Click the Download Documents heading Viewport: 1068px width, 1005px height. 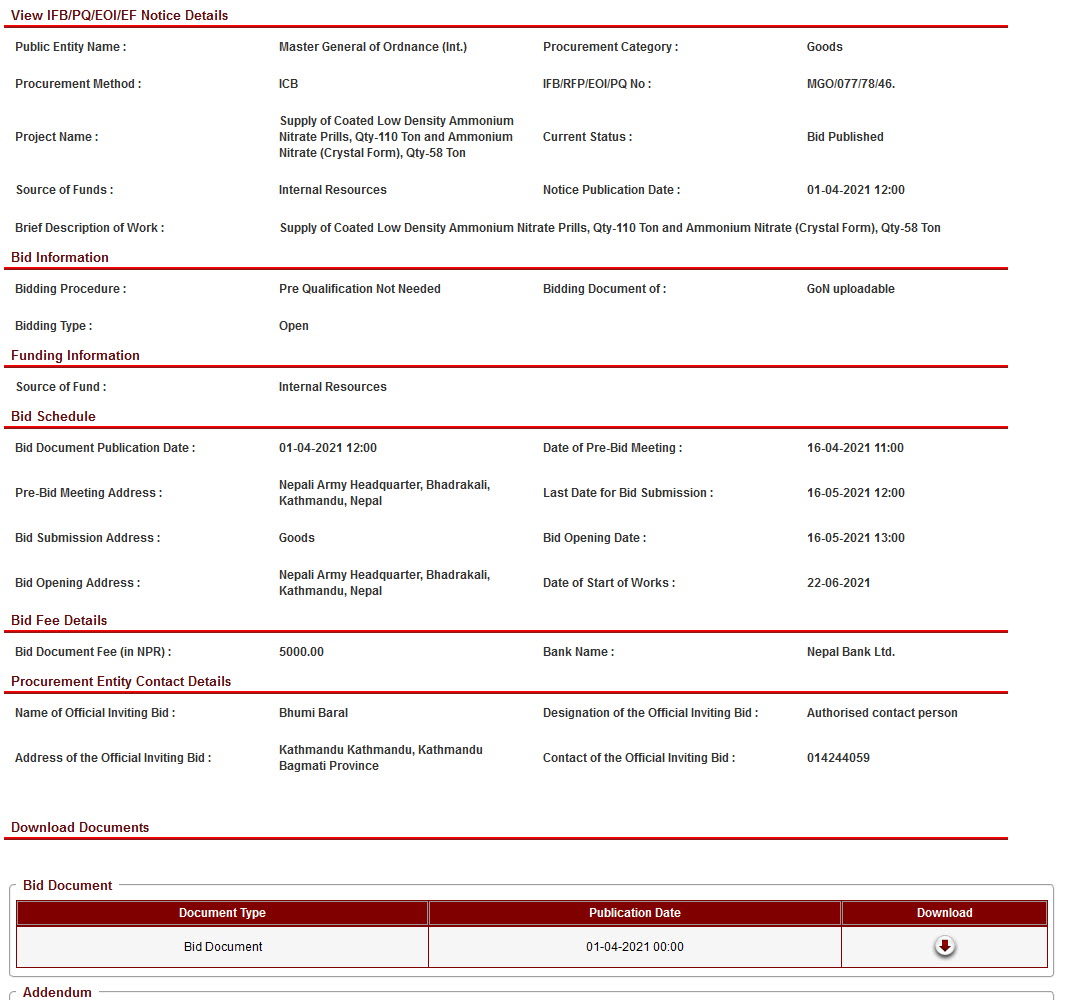[x=80, y=827]
